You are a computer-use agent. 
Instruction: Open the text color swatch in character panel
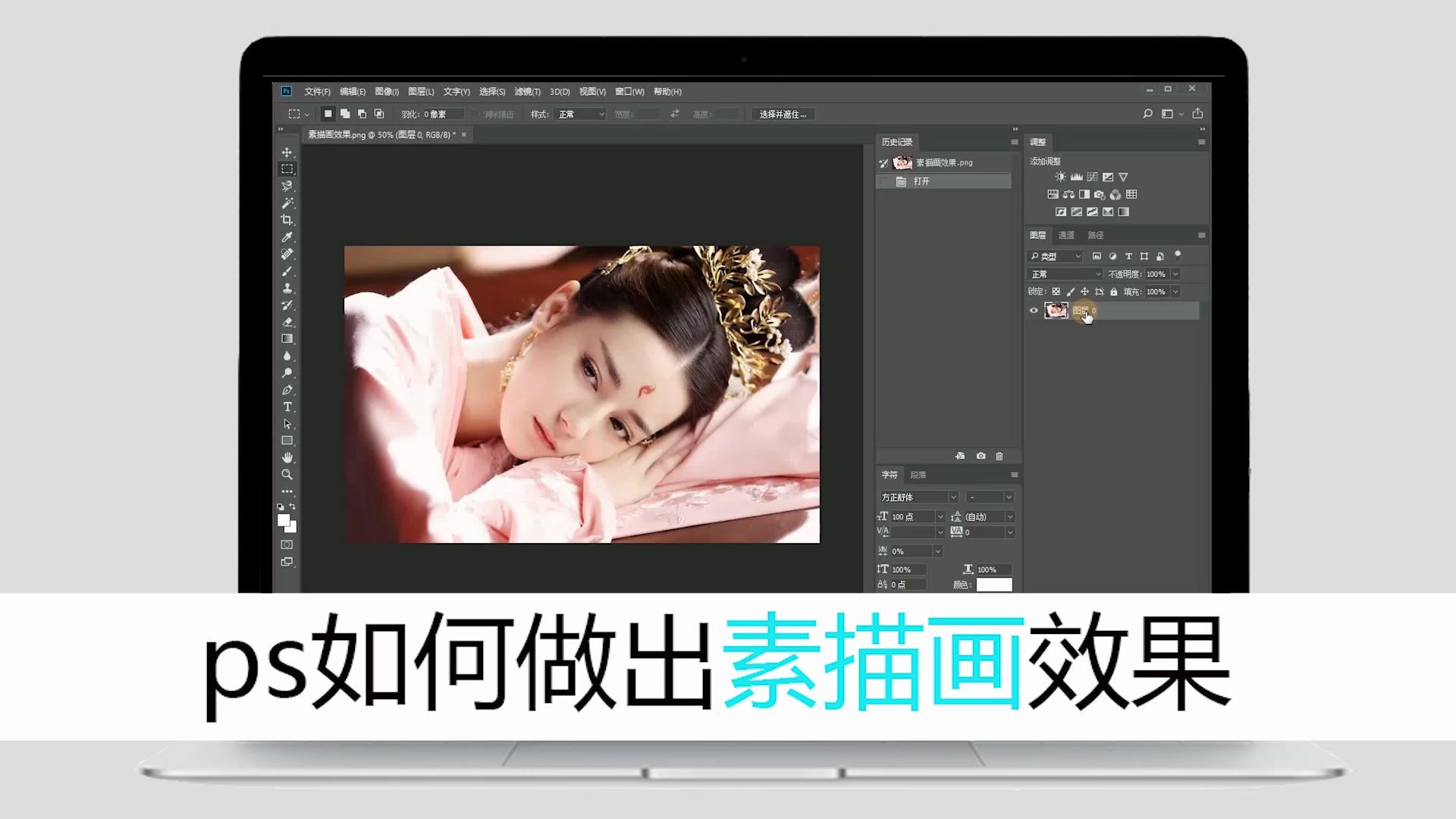(x=994, y=584)
